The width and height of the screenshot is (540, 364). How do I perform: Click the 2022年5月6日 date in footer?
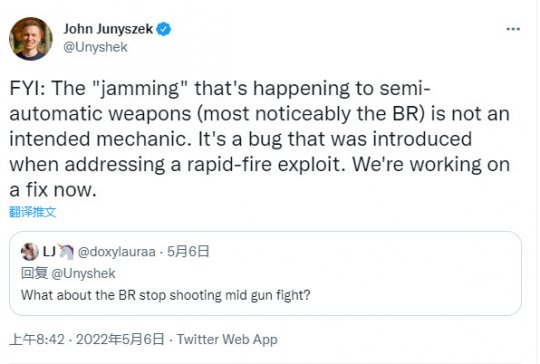pos(120,340)
